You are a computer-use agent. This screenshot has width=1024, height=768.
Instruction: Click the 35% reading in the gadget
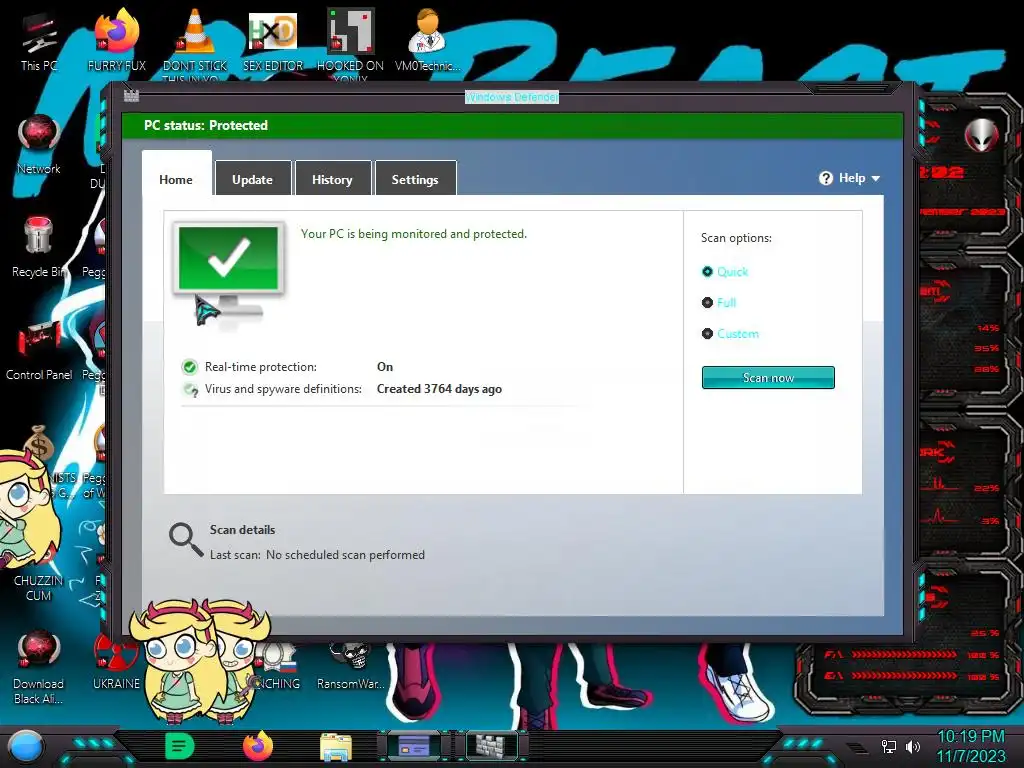click(986, 348)
